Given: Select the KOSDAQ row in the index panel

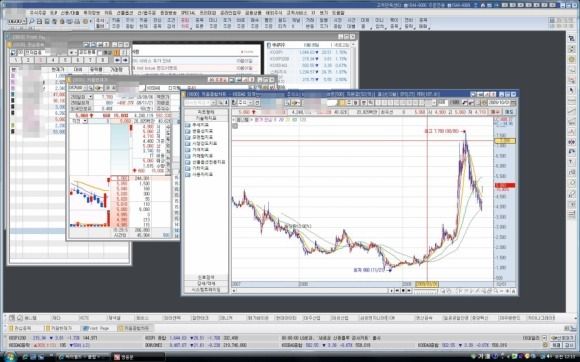Looking at the screenshot, I should (x=309, y=65).
